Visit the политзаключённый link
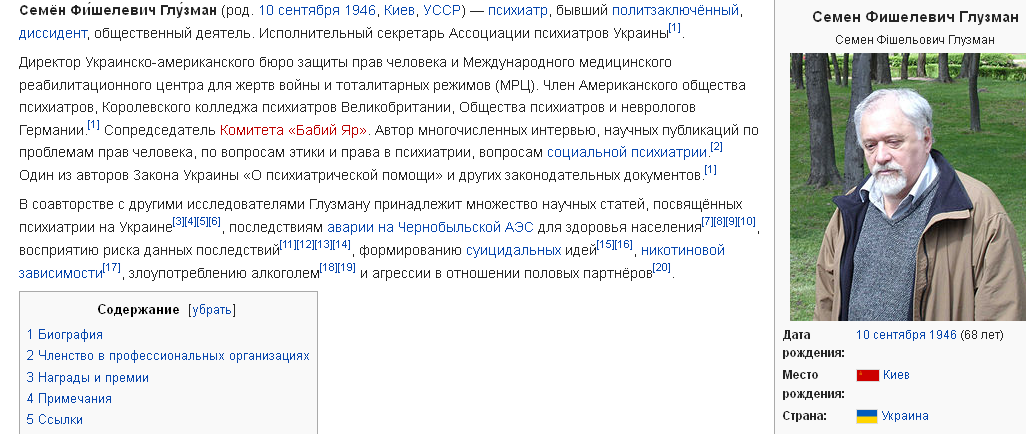This screenshot has width=1026, height=434. 675,10
